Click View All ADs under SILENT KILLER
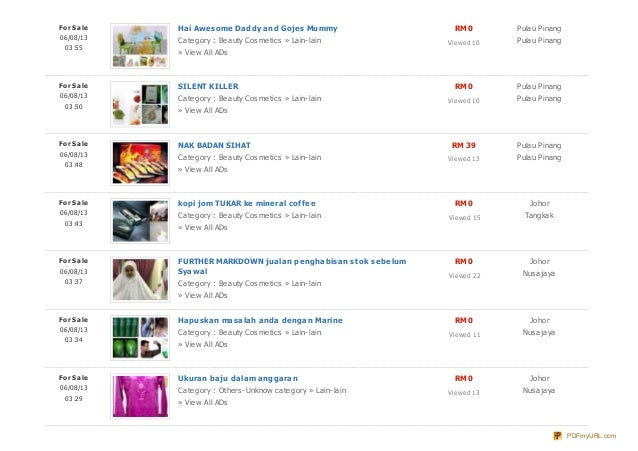 [x=203, y=110]
